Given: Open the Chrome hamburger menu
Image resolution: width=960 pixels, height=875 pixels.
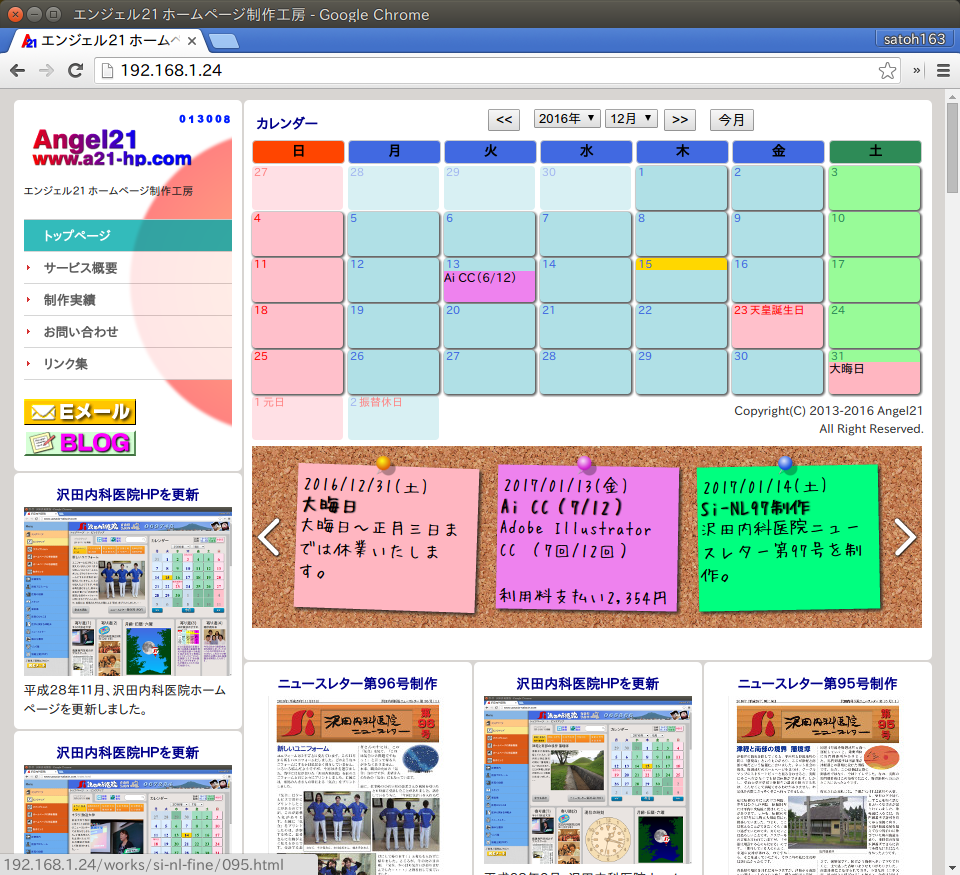Looking at the screenshot, I should (943, 70).
